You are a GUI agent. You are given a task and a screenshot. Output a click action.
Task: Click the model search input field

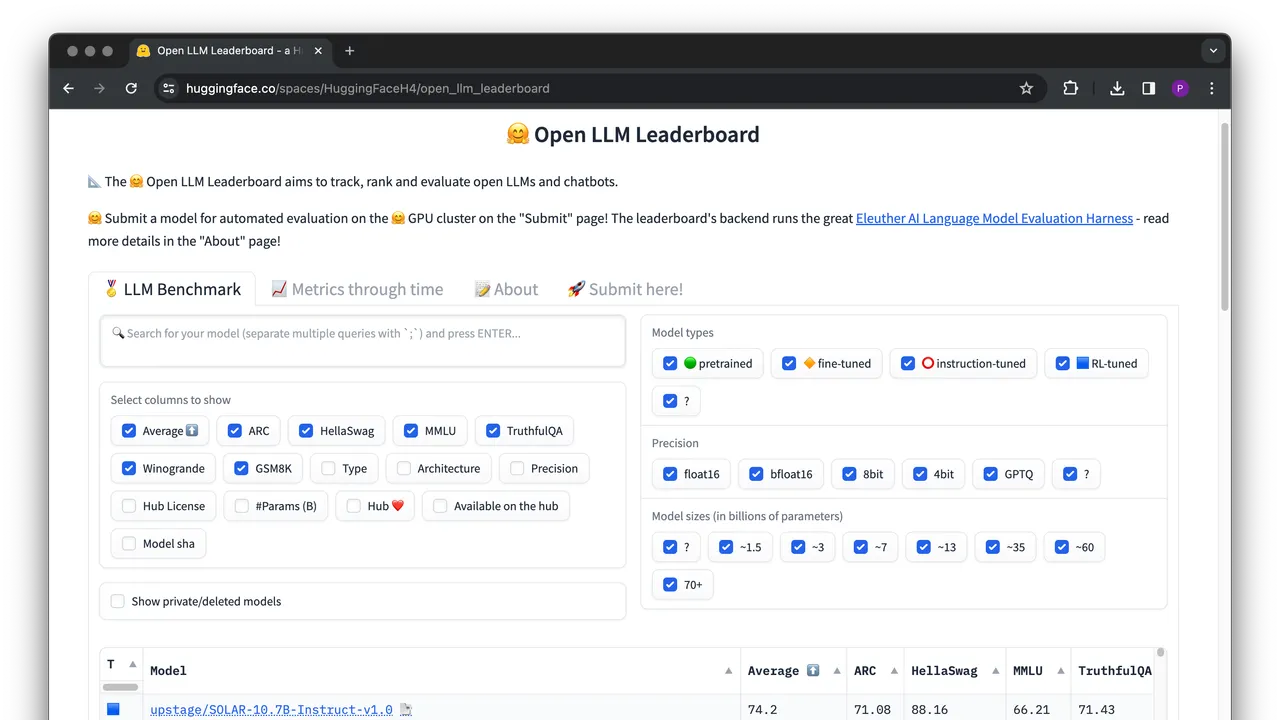(x=362, y=342)
